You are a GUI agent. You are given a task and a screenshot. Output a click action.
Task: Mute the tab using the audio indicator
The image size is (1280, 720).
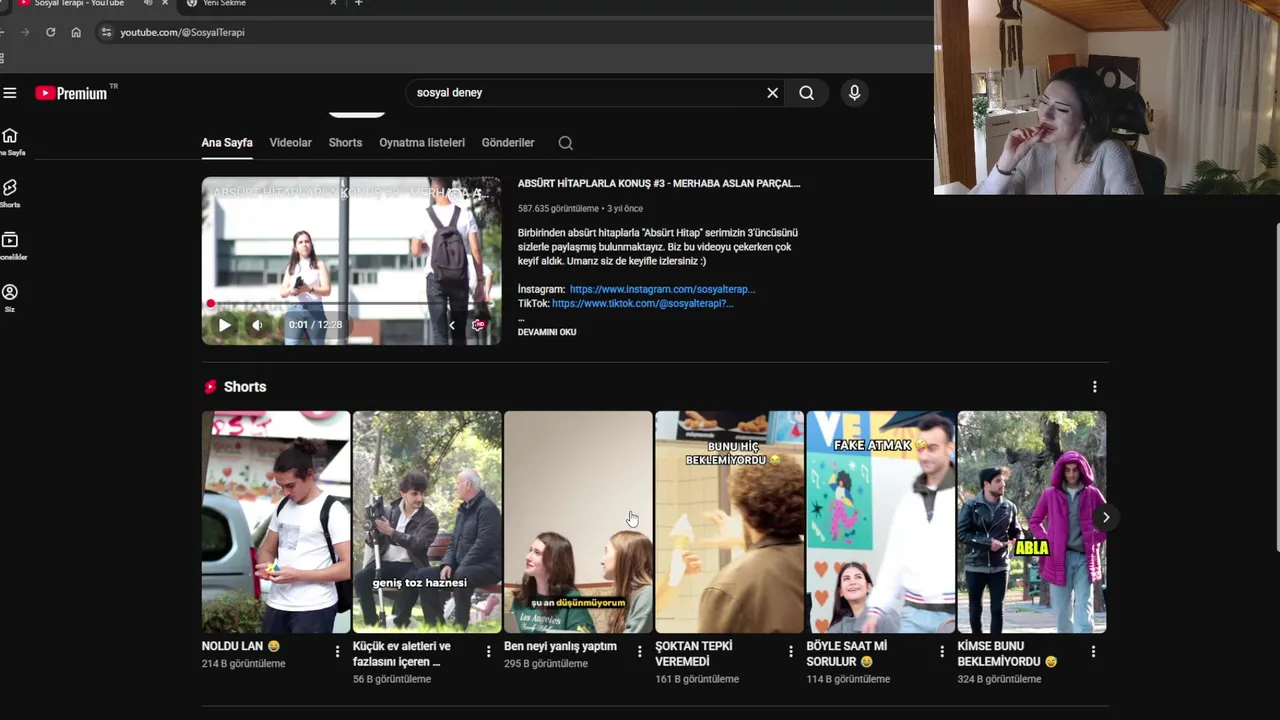coord(148,3)
